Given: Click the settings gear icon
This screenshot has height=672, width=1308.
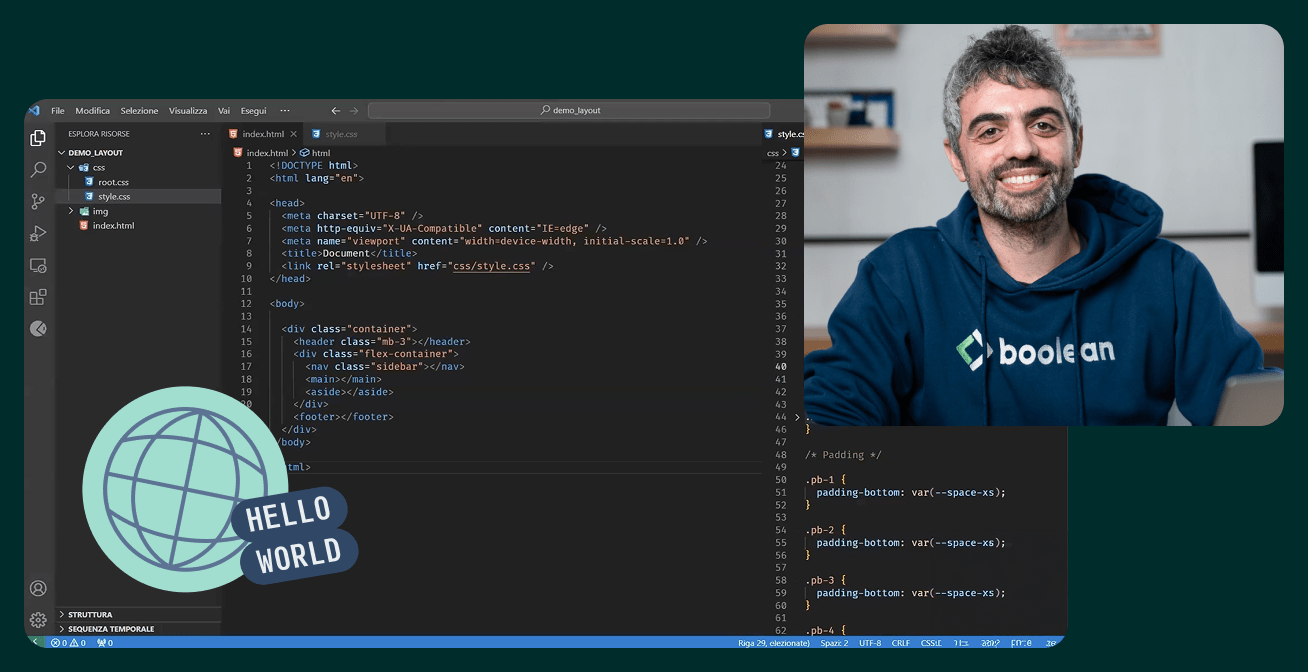Looking at the screenshot, I should (x=38, y=620).
